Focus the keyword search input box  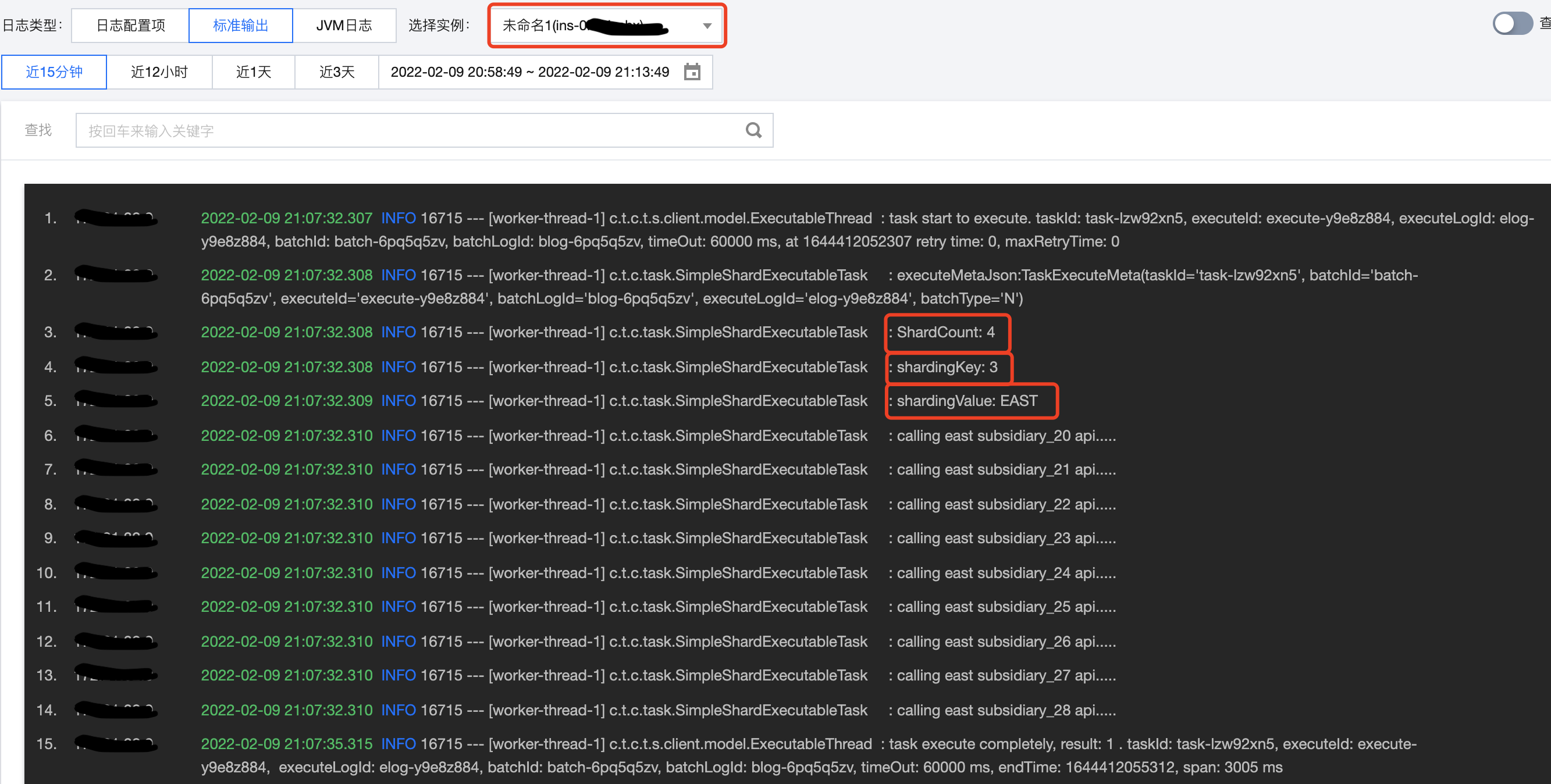click(410, 131)
